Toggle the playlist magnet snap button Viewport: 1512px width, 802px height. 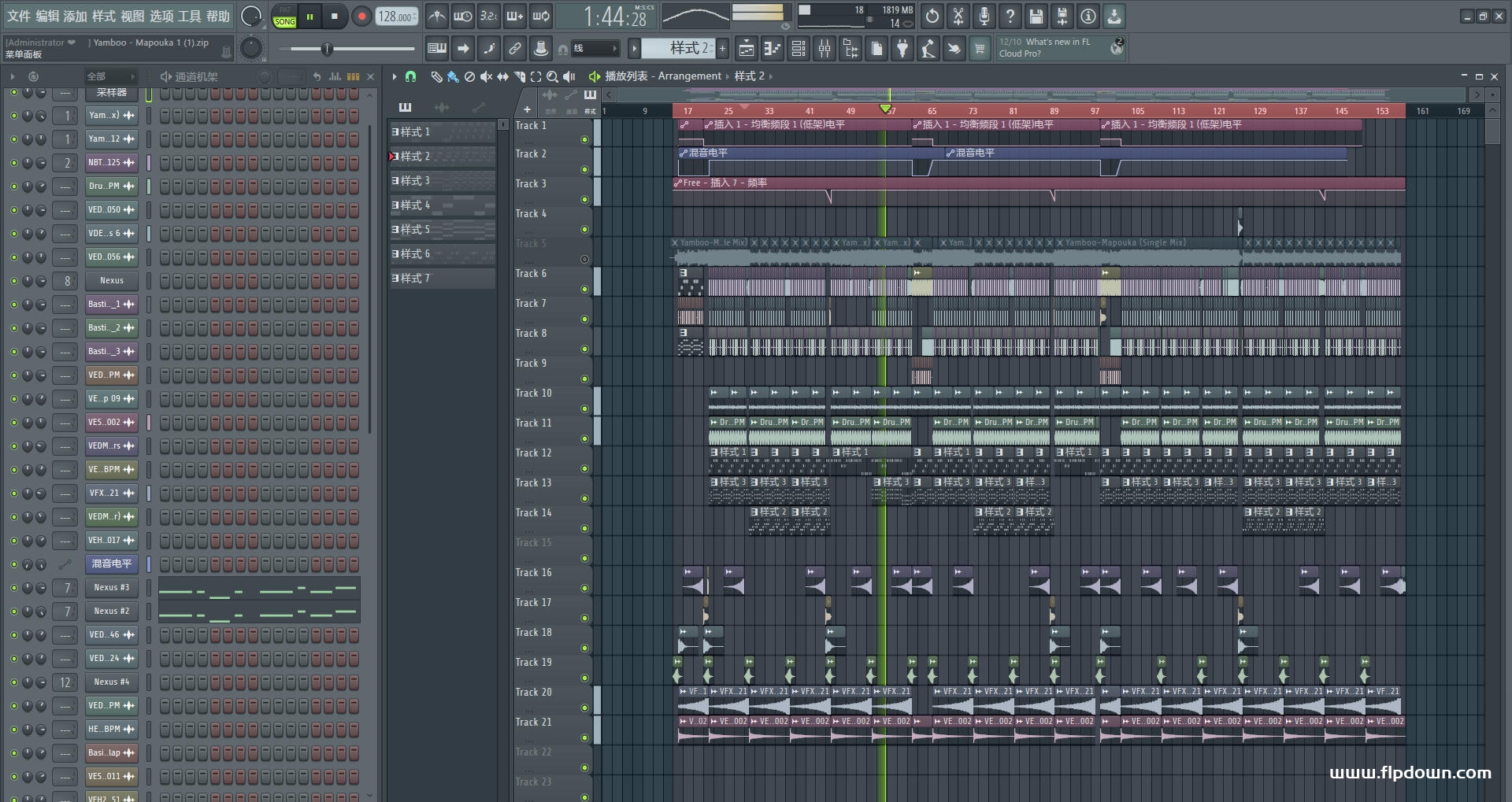tap(410, 76)
